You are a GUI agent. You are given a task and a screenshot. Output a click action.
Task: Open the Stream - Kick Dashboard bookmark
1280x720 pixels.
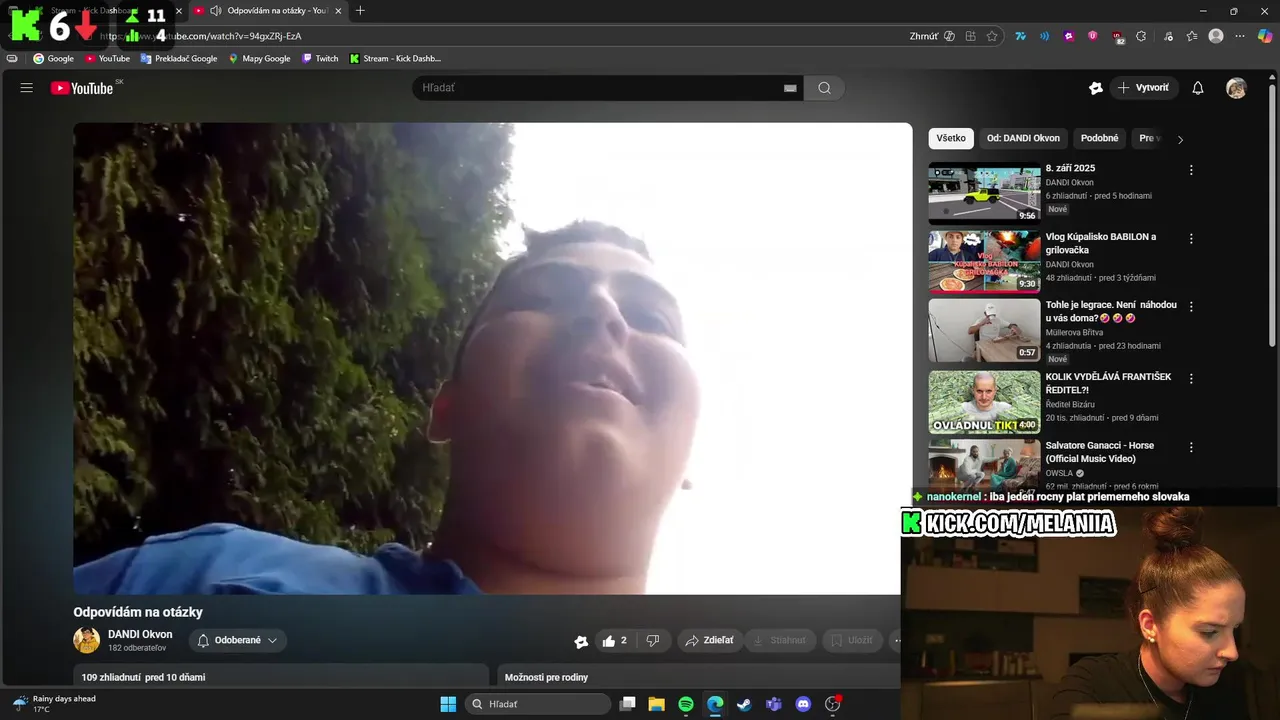click(395, 59)
